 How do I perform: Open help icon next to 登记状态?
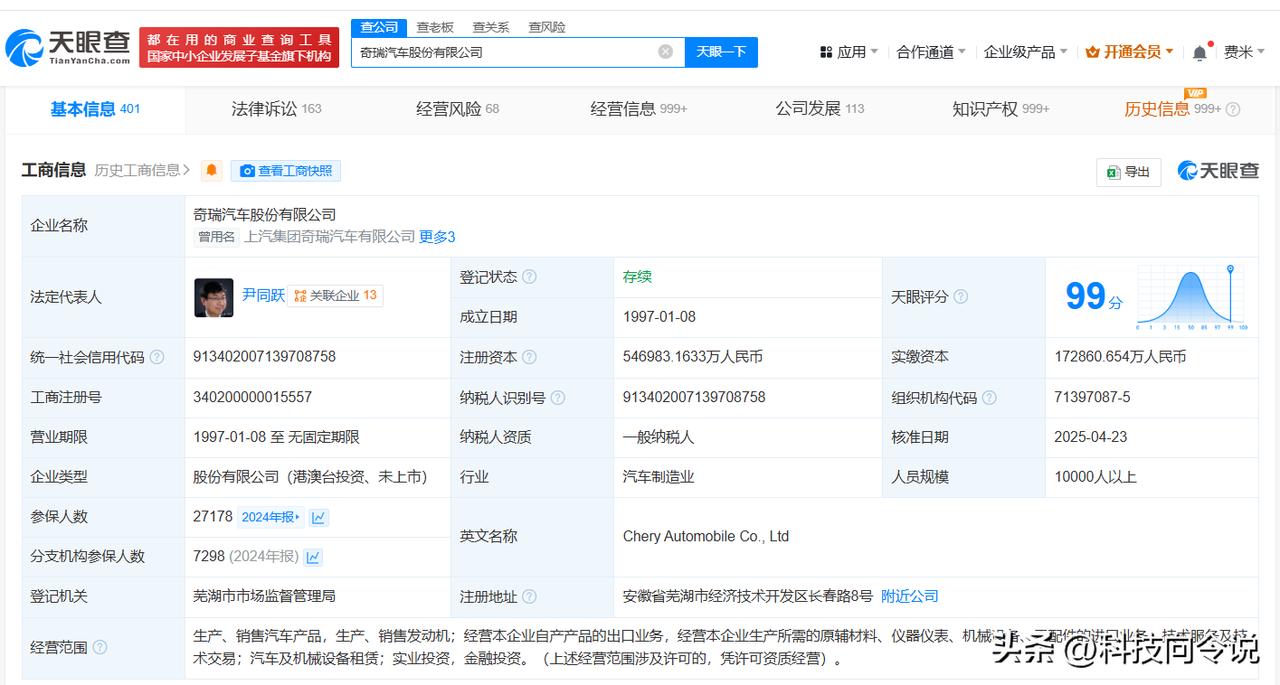pyautogui.click(x=529, y=277)
